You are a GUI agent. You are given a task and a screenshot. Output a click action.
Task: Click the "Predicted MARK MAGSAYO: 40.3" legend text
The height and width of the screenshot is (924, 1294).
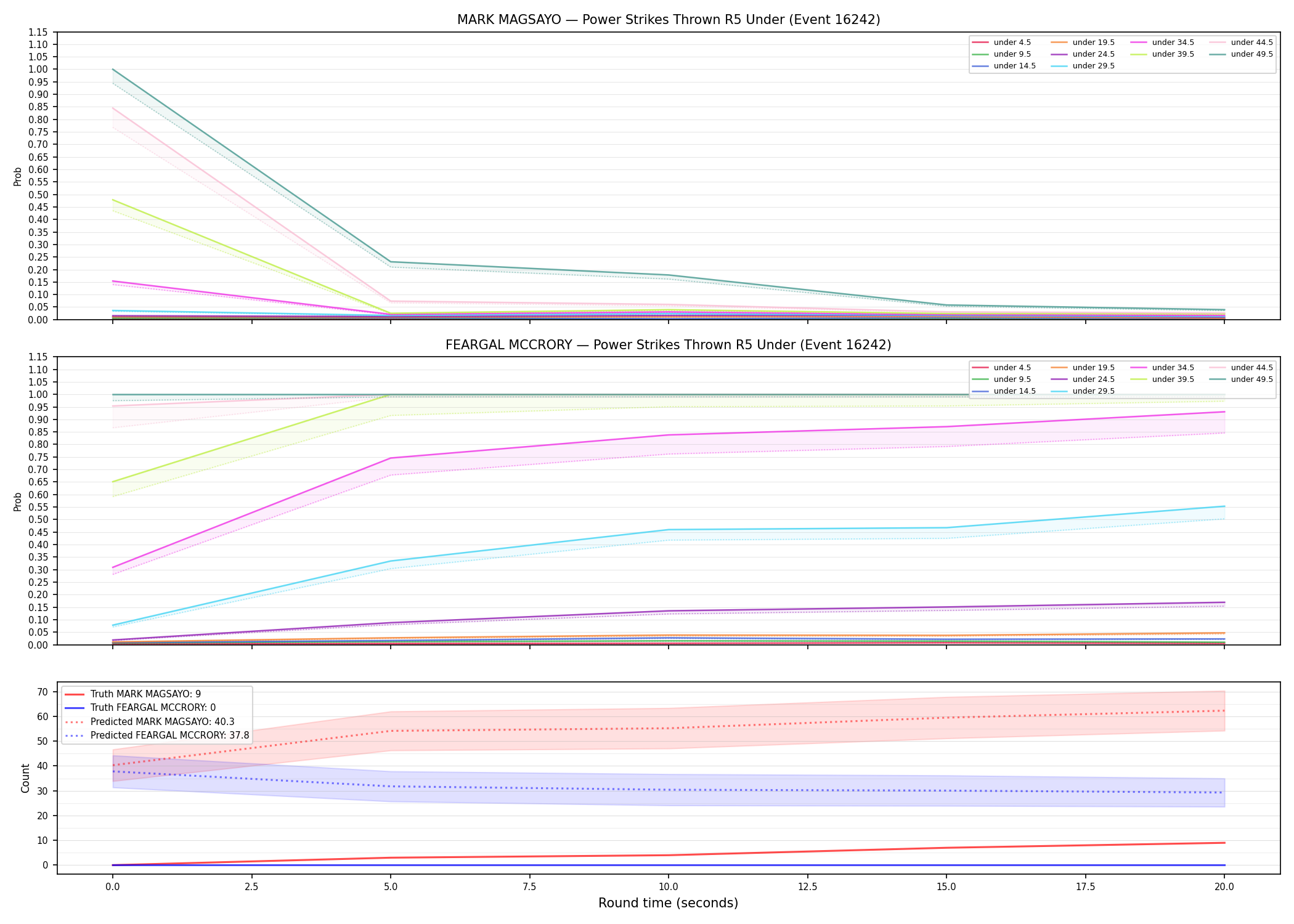point(162,722)
